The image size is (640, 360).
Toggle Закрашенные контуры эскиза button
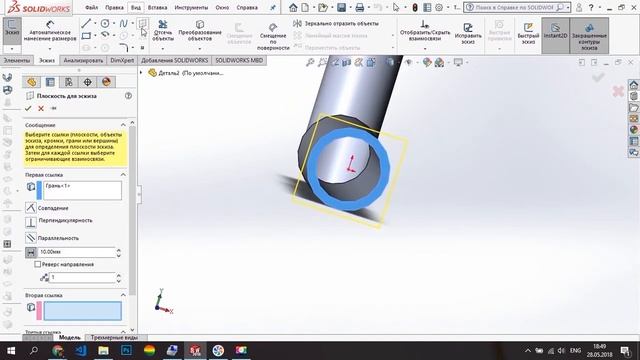coord(589,36)
